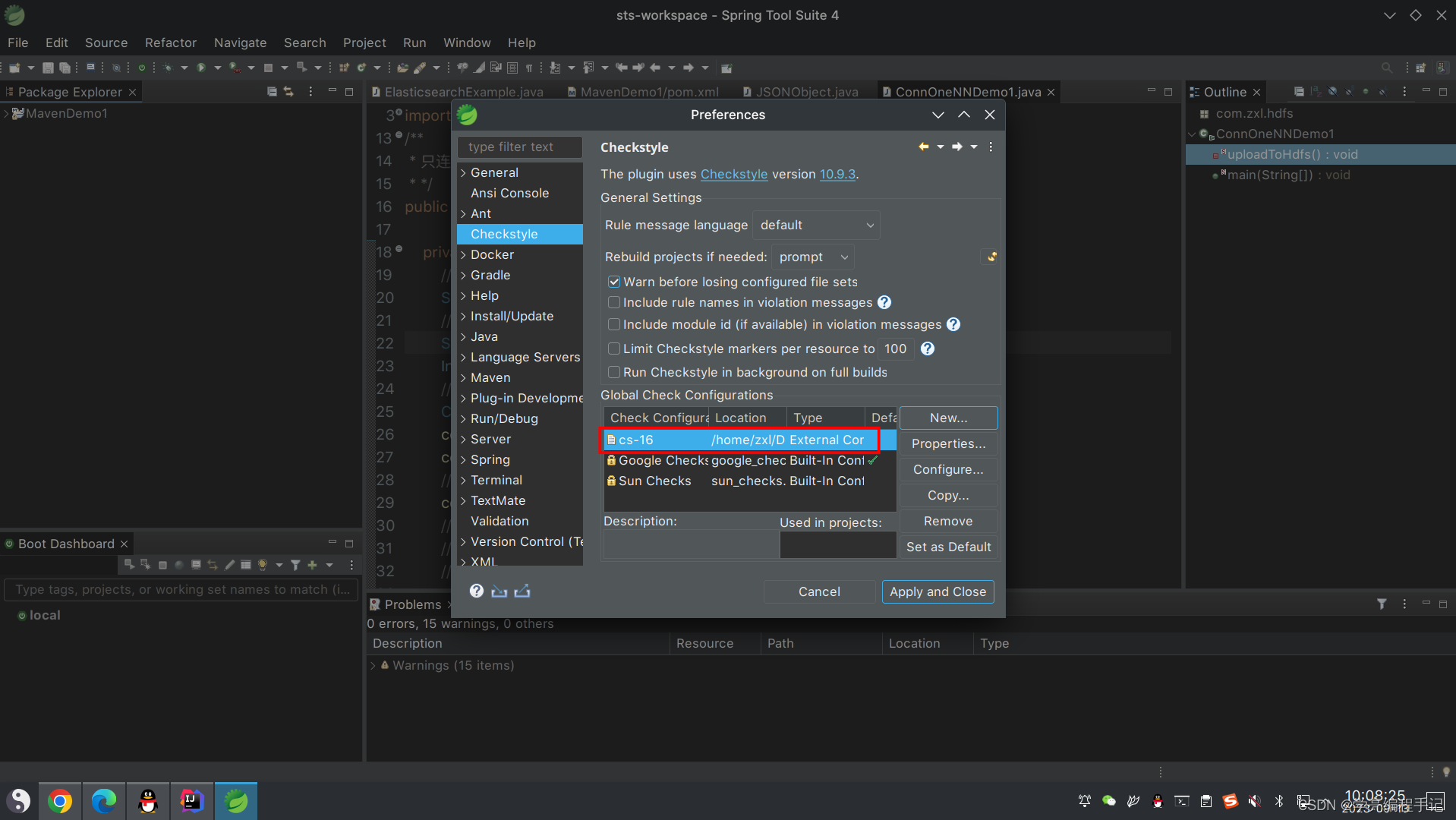The image size is (1456, 820).
Task: Click the Properties... button
Action: coord(948,443)
